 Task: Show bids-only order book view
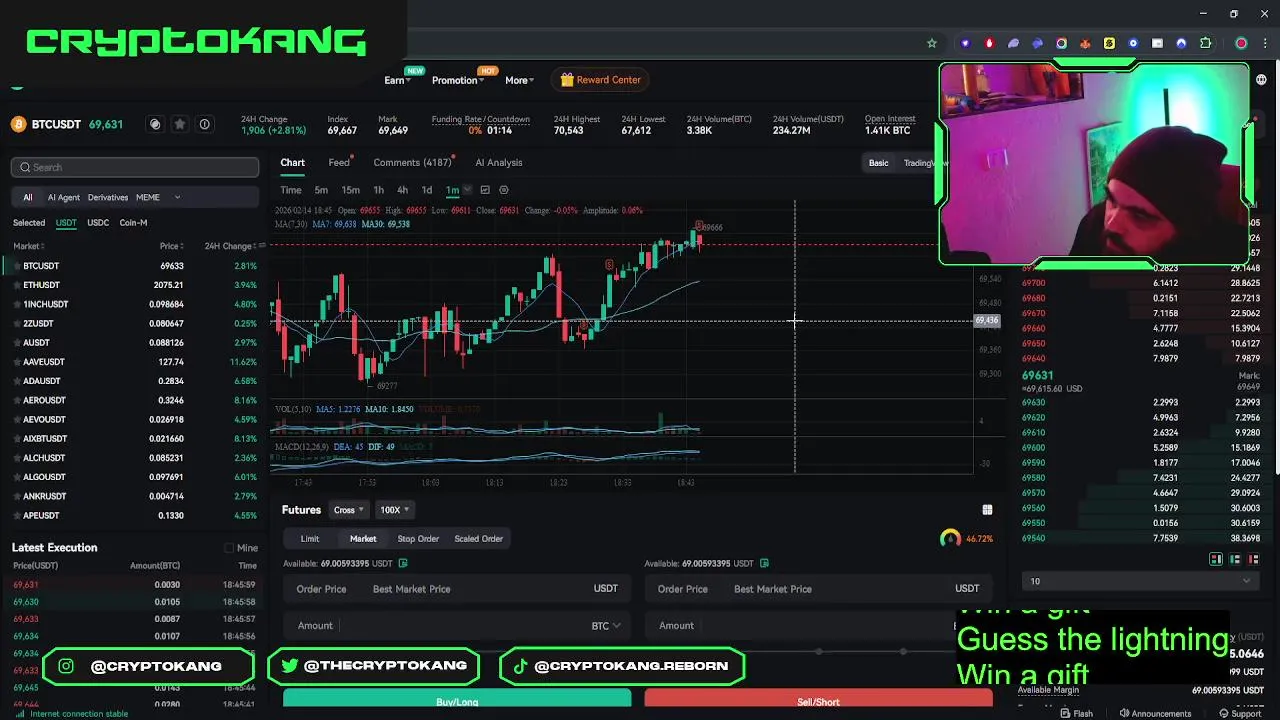click(x=1235, y=559)
